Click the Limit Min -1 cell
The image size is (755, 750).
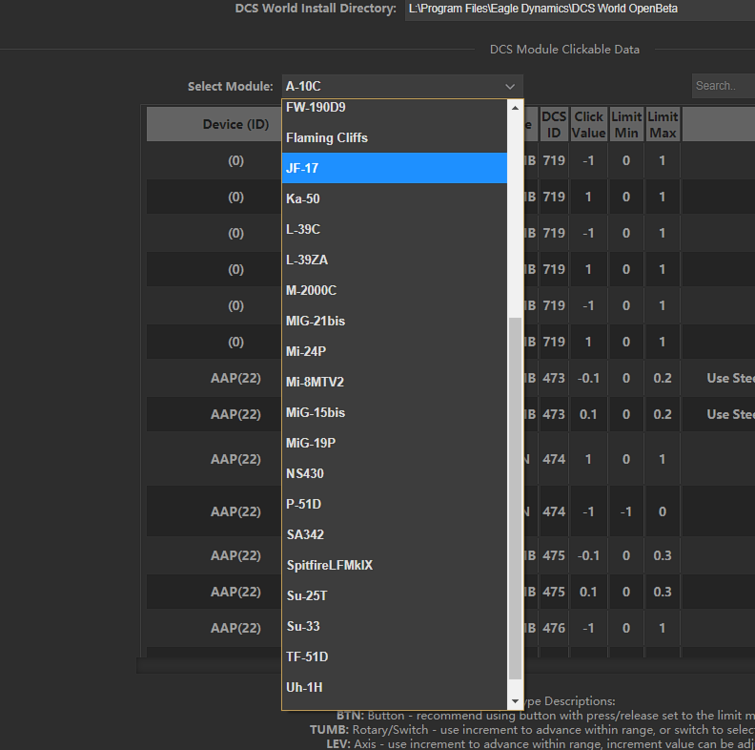[x=626, y=511]
